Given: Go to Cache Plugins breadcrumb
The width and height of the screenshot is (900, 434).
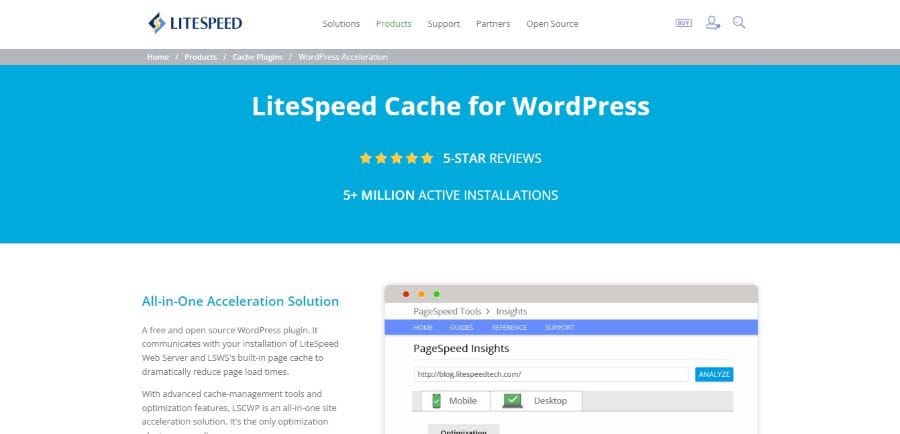Looking at the screenshot, I should click(x=257, y=57).
